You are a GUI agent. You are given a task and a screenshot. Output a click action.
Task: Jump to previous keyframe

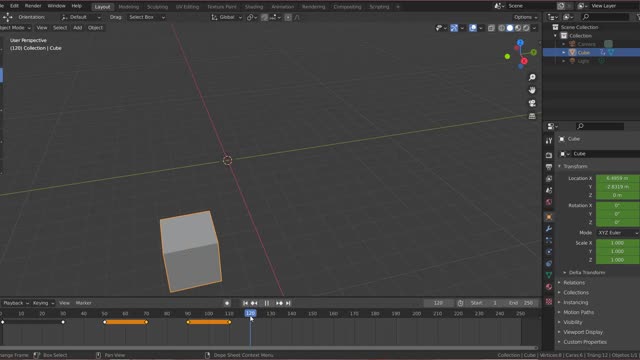(254, 303)
